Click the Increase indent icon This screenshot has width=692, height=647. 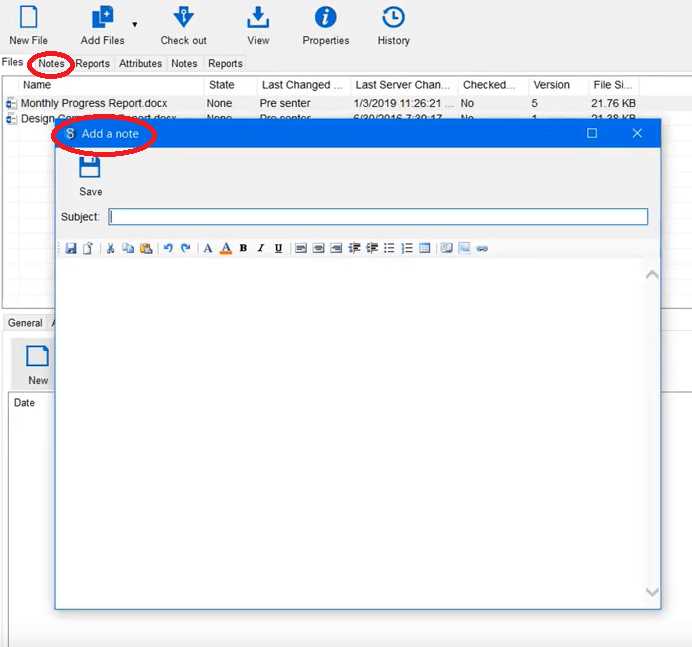pos(354,248)
